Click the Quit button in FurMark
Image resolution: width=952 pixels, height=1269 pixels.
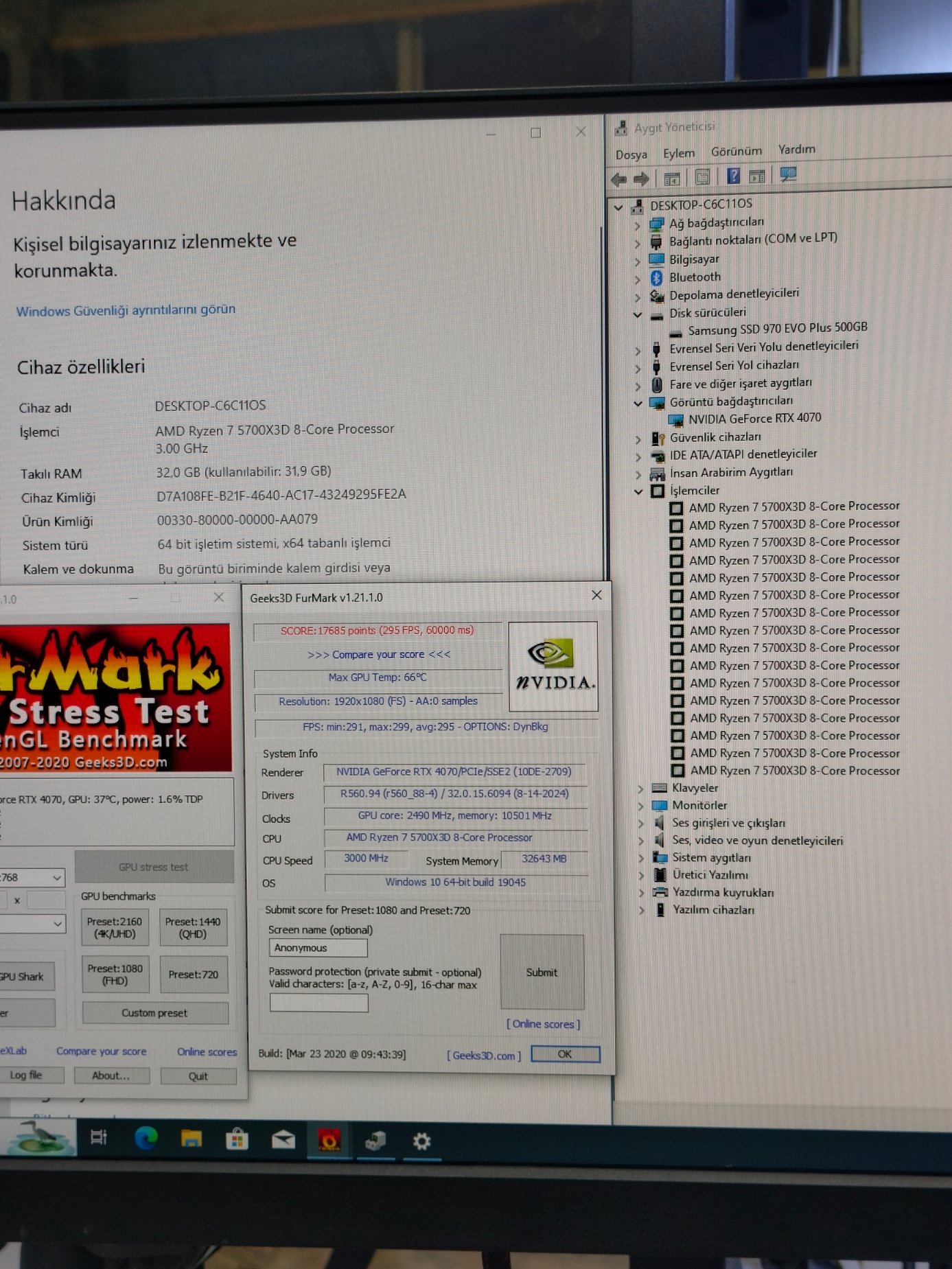pyautogui.click(x=198, y=1076)
